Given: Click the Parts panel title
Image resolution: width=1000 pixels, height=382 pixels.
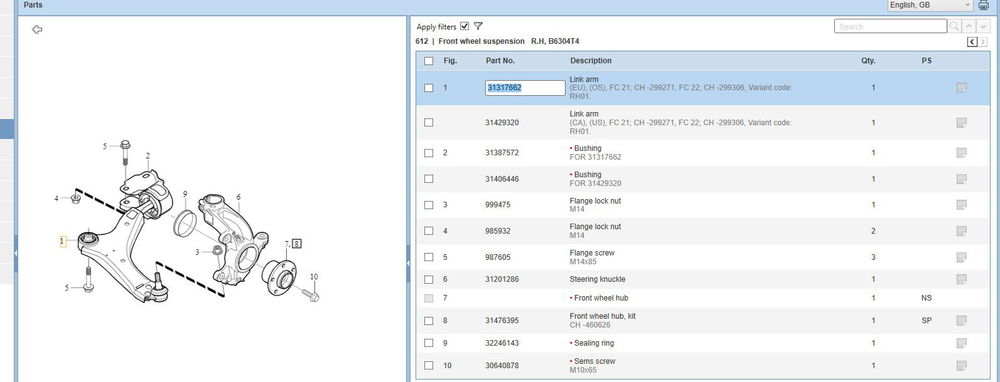Looking at the screenshot, I should point(33,4).
